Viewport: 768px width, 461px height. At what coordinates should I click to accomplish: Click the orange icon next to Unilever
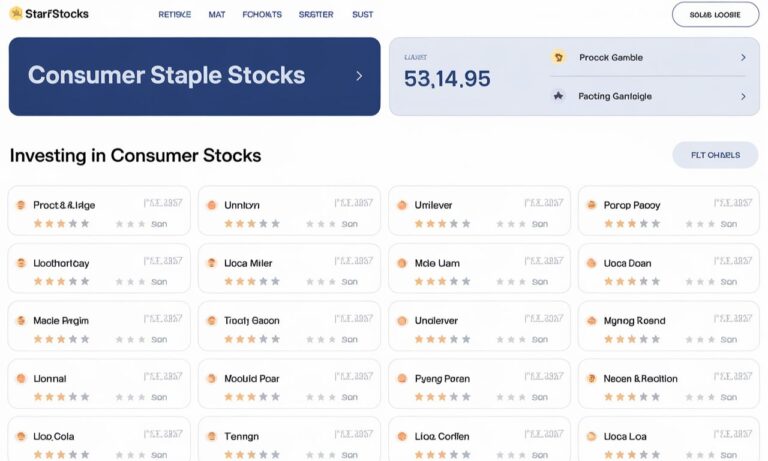pos(402,205)
